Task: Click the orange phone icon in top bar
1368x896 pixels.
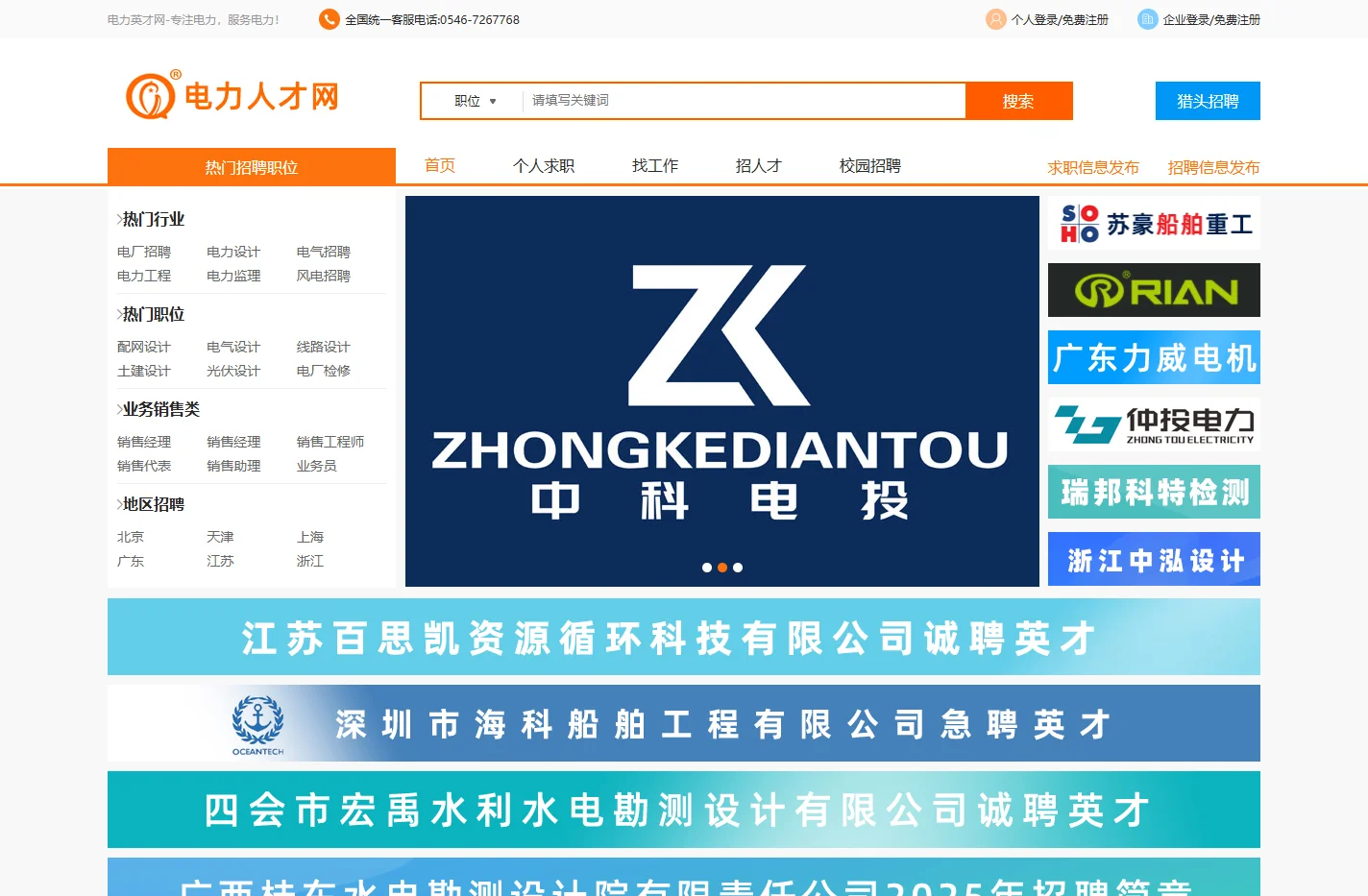Action: coord(330,19)
